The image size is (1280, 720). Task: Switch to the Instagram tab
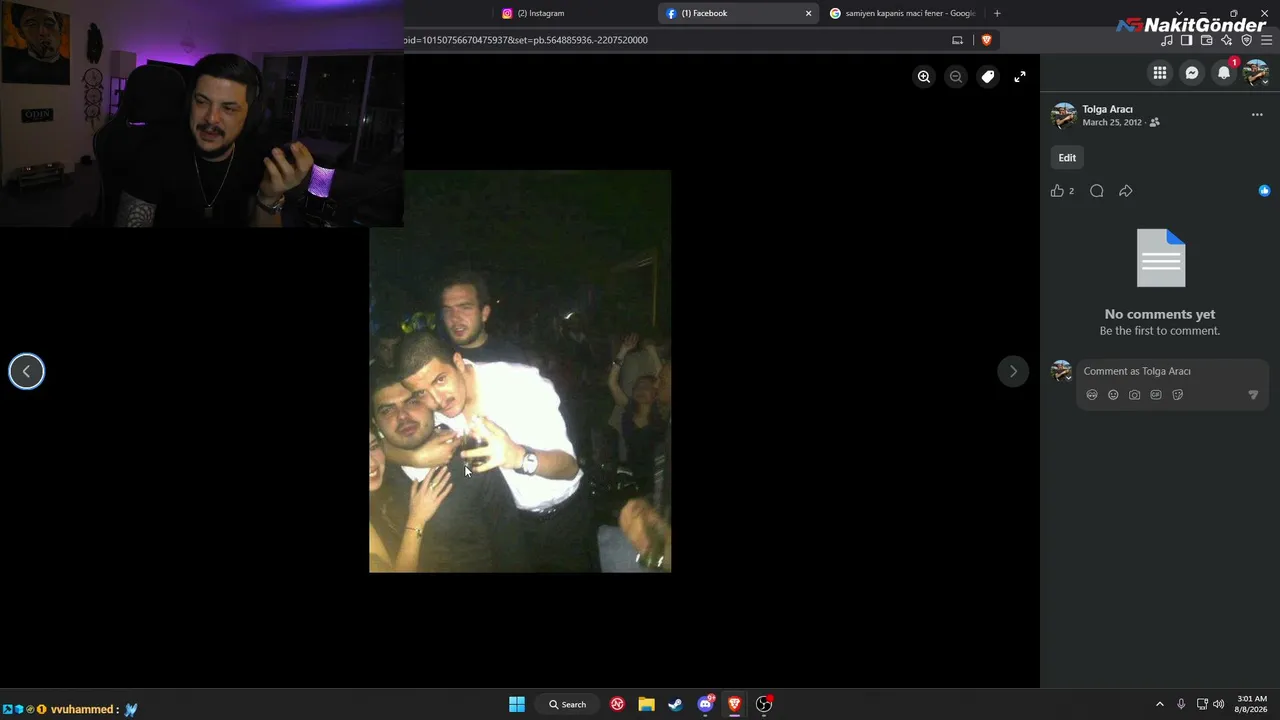click(x=572, y=13)
